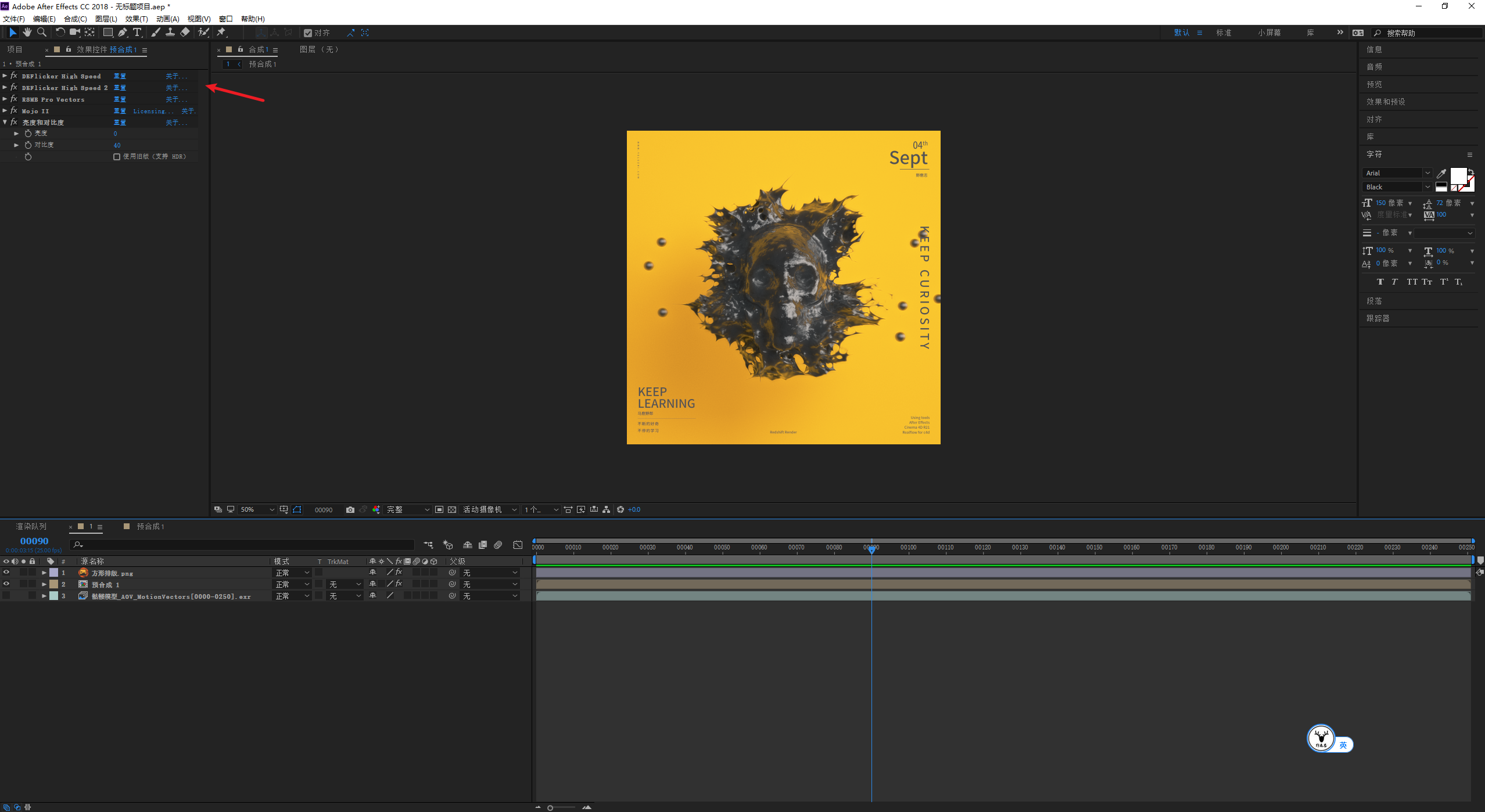The width and height of the screenshot is (1485, 812).
Task: Select the Zoom magnifier tool
Action: pyautogui.click(x=42, y=33)
